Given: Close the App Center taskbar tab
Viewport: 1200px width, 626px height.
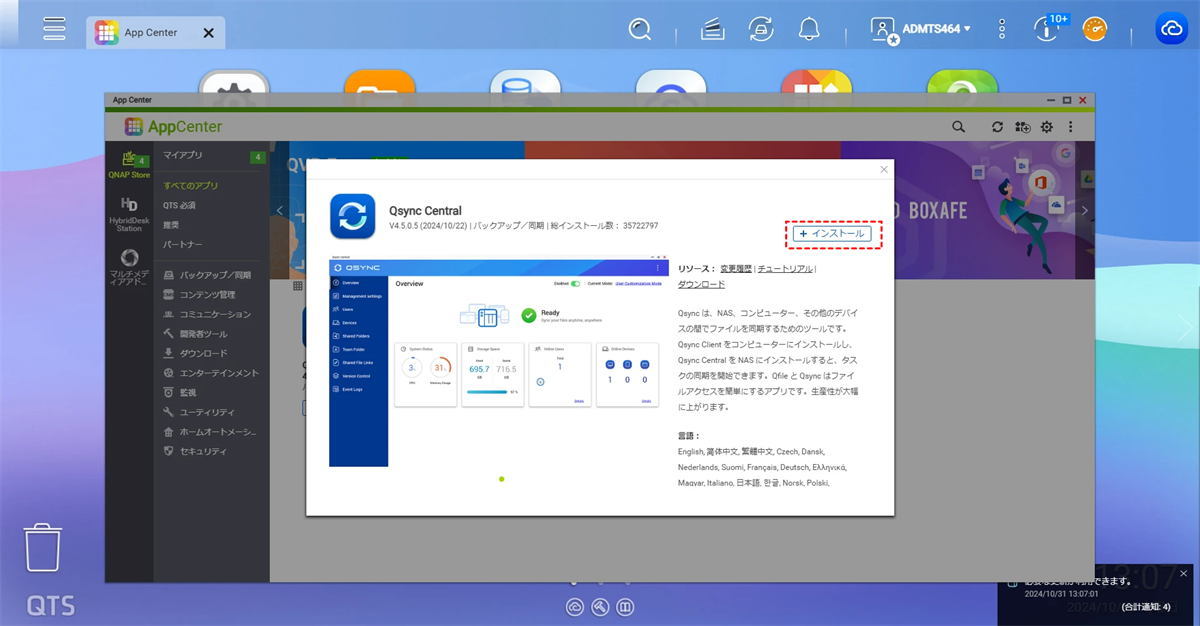Looking at the screenshot, I should (x=208, y=33).
